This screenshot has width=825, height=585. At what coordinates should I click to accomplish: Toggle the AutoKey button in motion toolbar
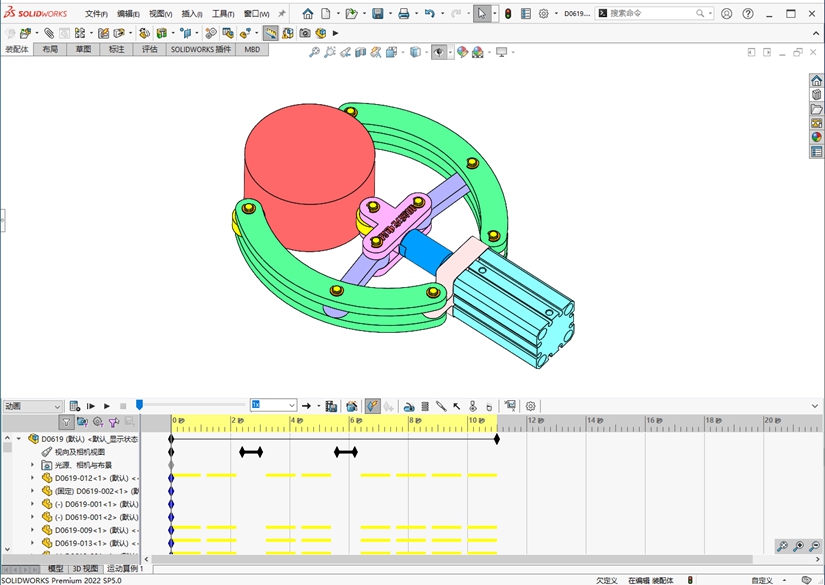(x=372, y=406)
